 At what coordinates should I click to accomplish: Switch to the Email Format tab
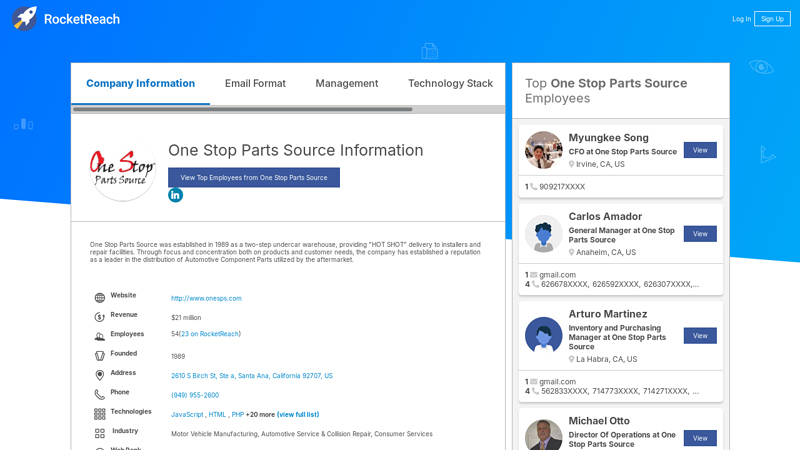255,83
